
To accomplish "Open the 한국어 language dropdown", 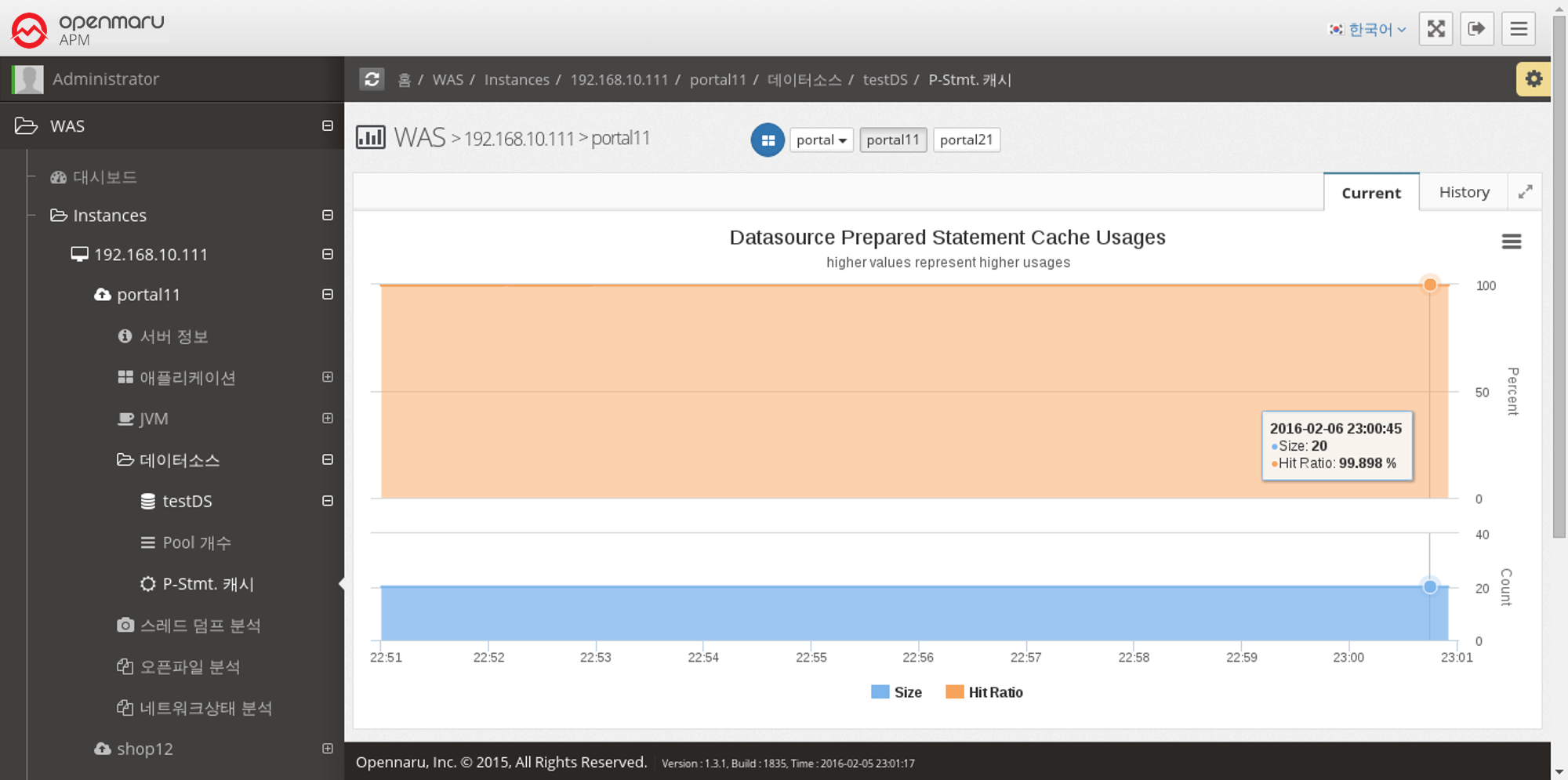I will [x=1368, y=30].
